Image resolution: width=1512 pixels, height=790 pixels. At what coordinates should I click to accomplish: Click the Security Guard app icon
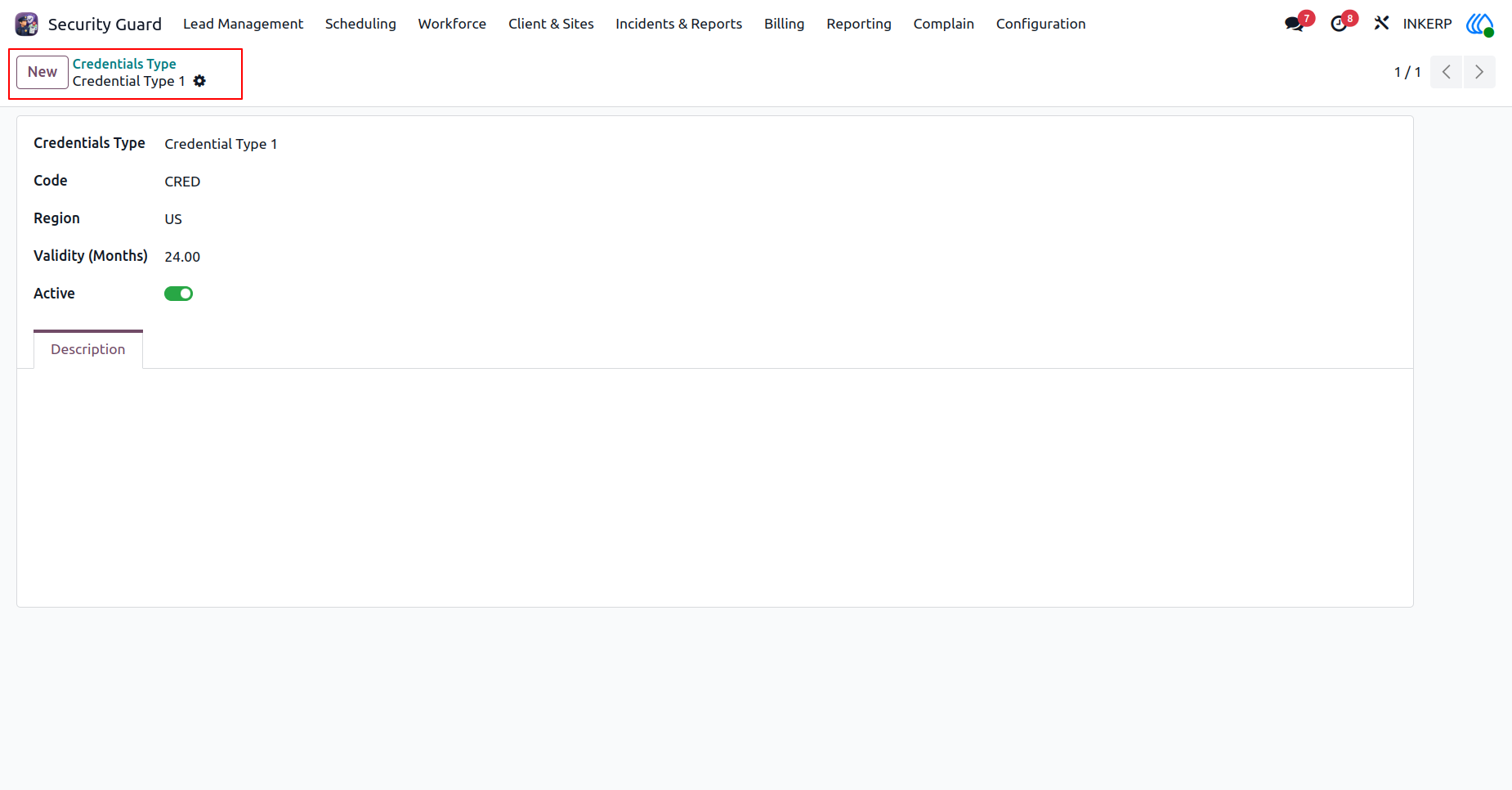(x=26, y=24)
